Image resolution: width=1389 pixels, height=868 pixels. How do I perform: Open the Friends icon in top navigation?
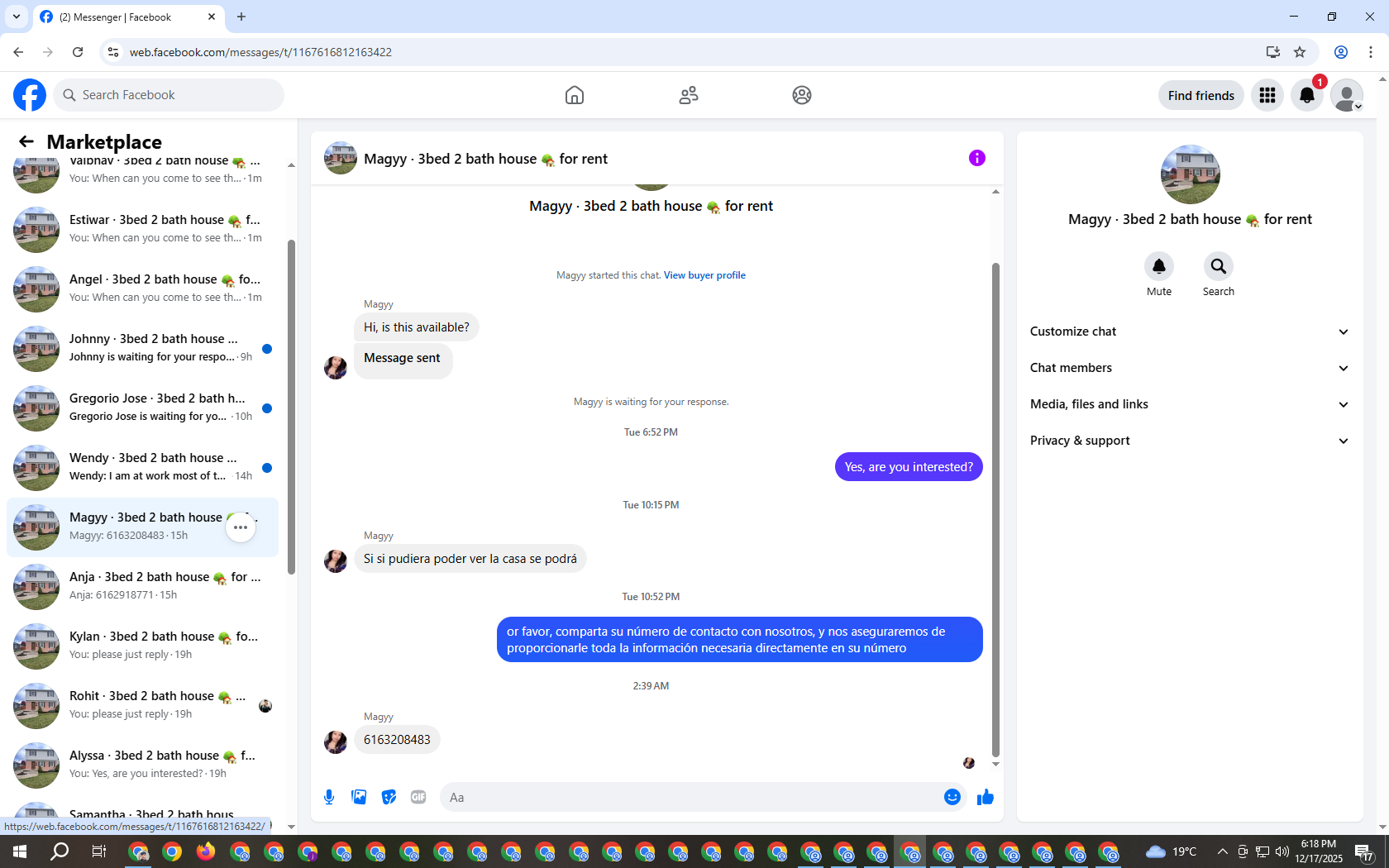coord(689,95)
